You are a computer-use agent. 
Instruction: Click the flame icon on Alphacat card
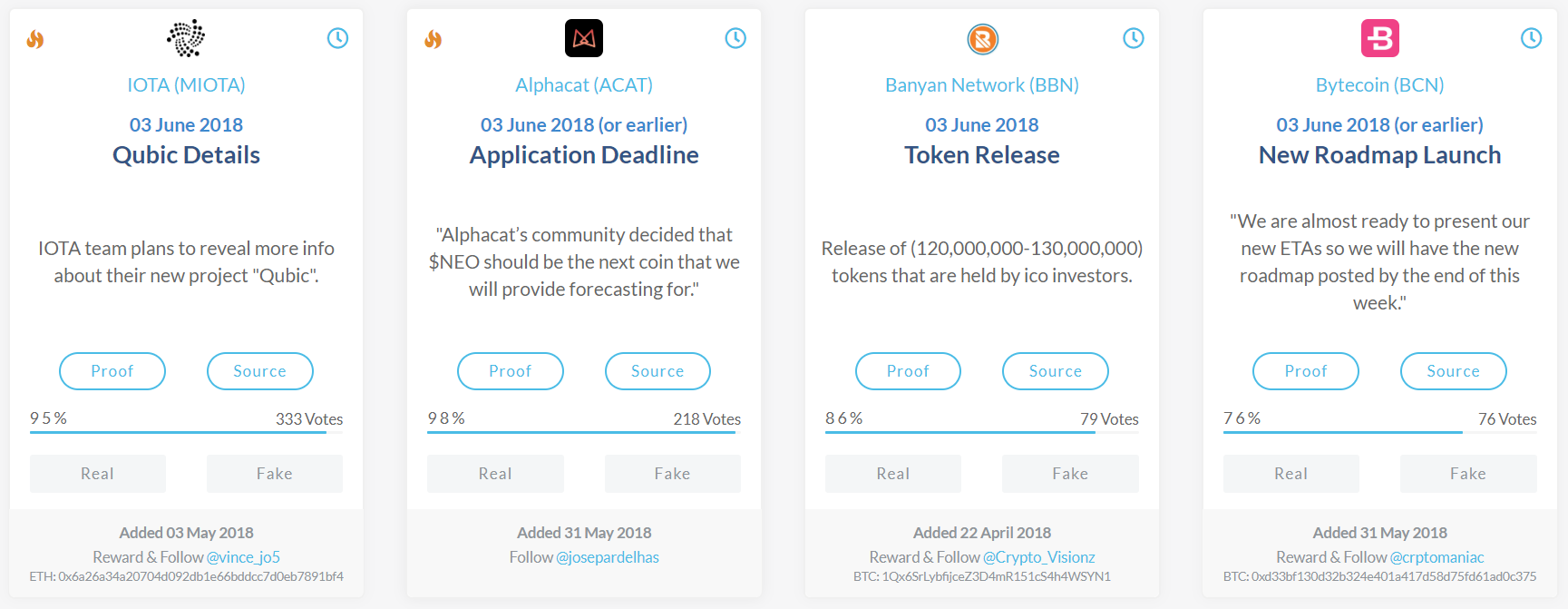point(433,39)
